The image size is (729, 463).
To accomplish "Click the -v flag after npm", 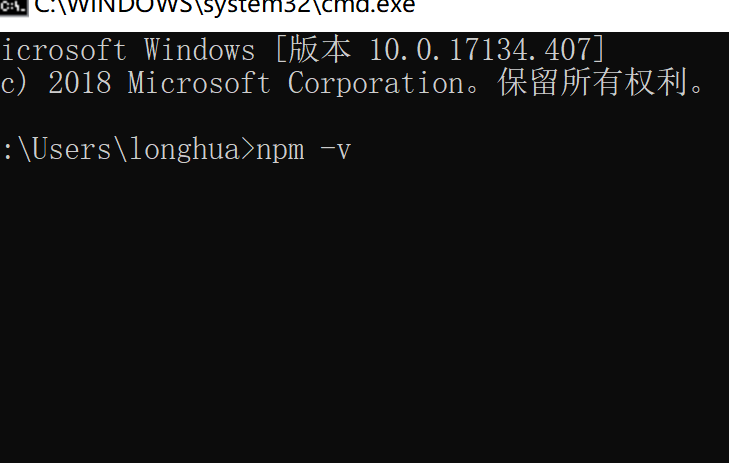I will tap(335, 151).
